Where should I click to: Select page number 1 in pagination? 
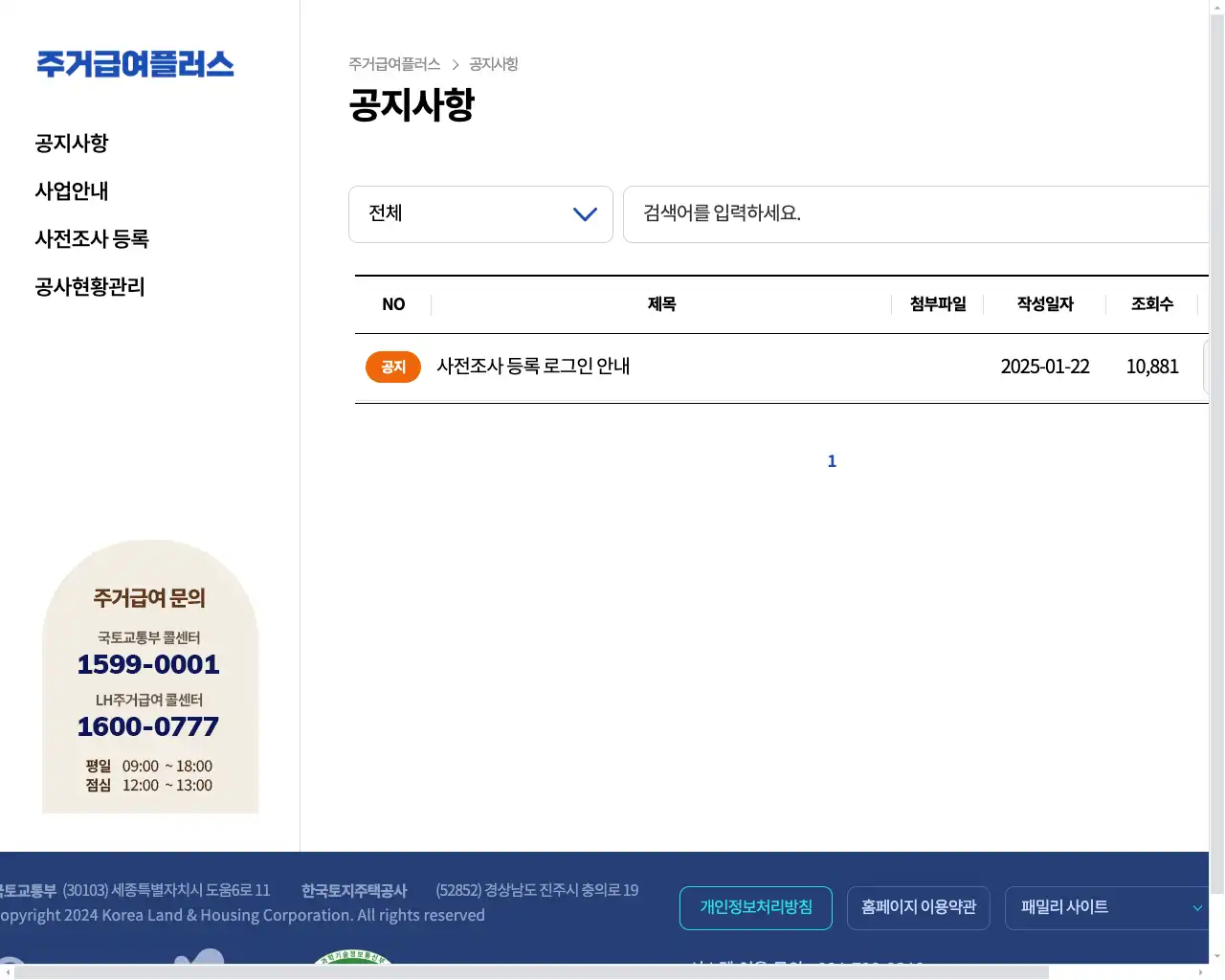pyautogui.click(x=831, y=460)
